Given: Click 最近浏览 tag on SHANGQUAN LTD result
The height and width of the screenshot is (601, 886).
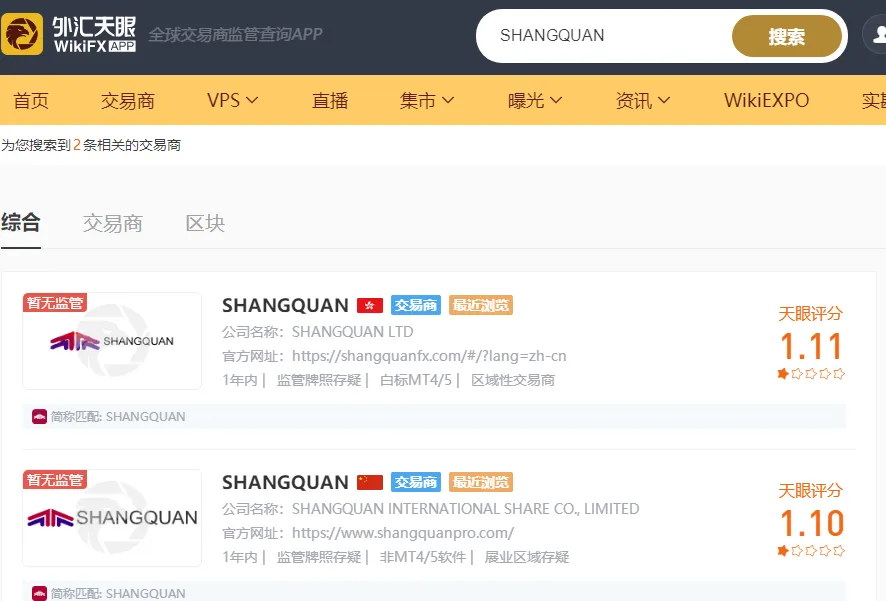Looking at the screenshot, I should coord(481,305).
